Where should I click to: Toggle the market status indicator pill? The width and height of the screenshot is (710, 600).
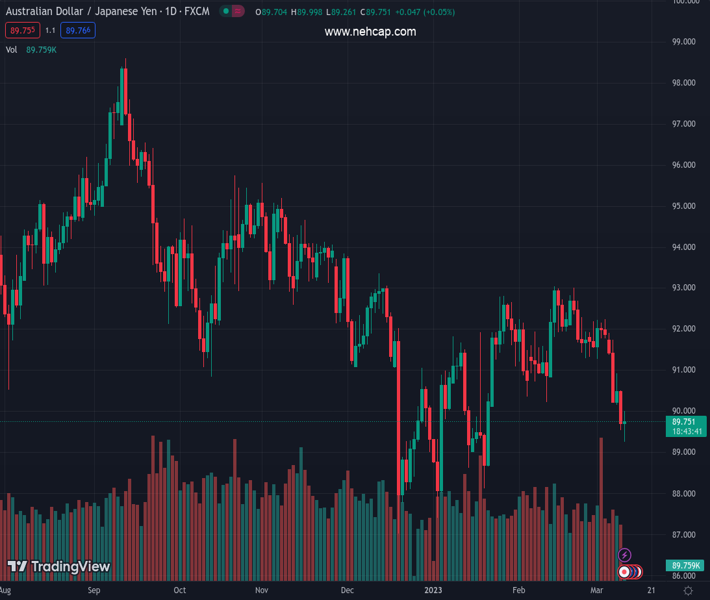232,12
